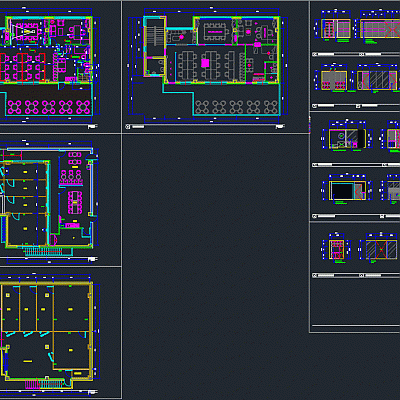Click the elevation containing the green circular symbol
Screen dimensions: 400x400
pos(347,139)
